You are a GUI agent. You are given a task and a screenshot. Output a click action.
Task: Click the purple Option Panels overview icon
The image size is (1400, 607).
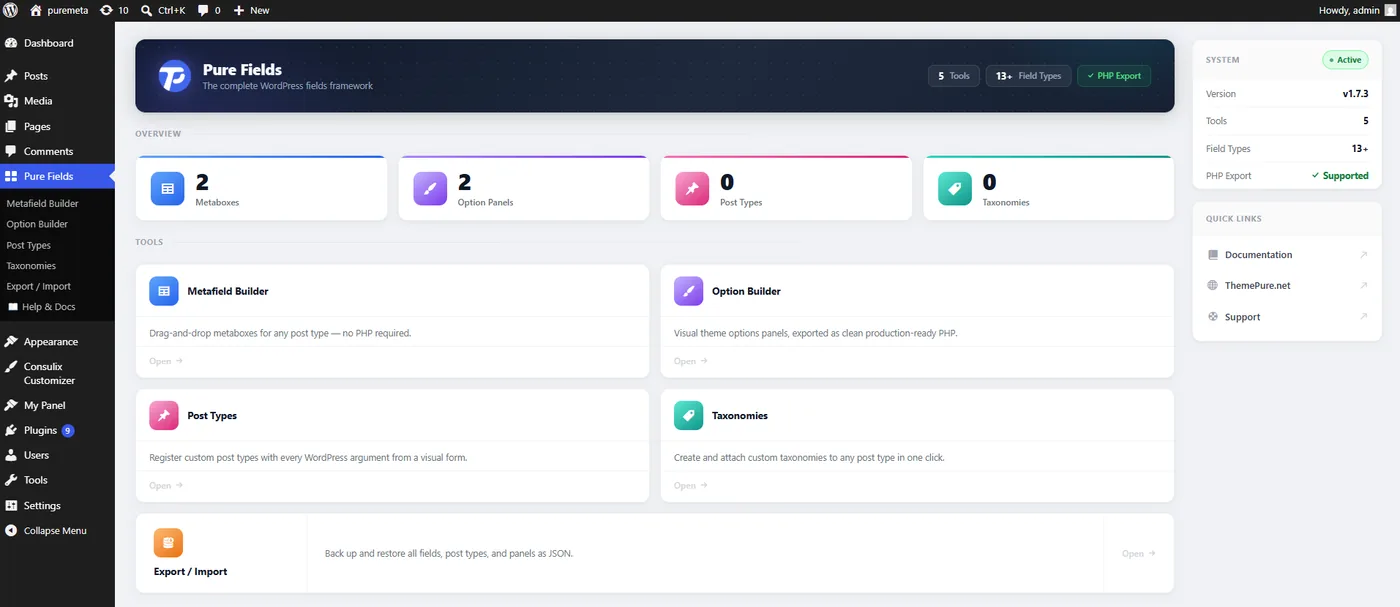click(x=430, y=188)
